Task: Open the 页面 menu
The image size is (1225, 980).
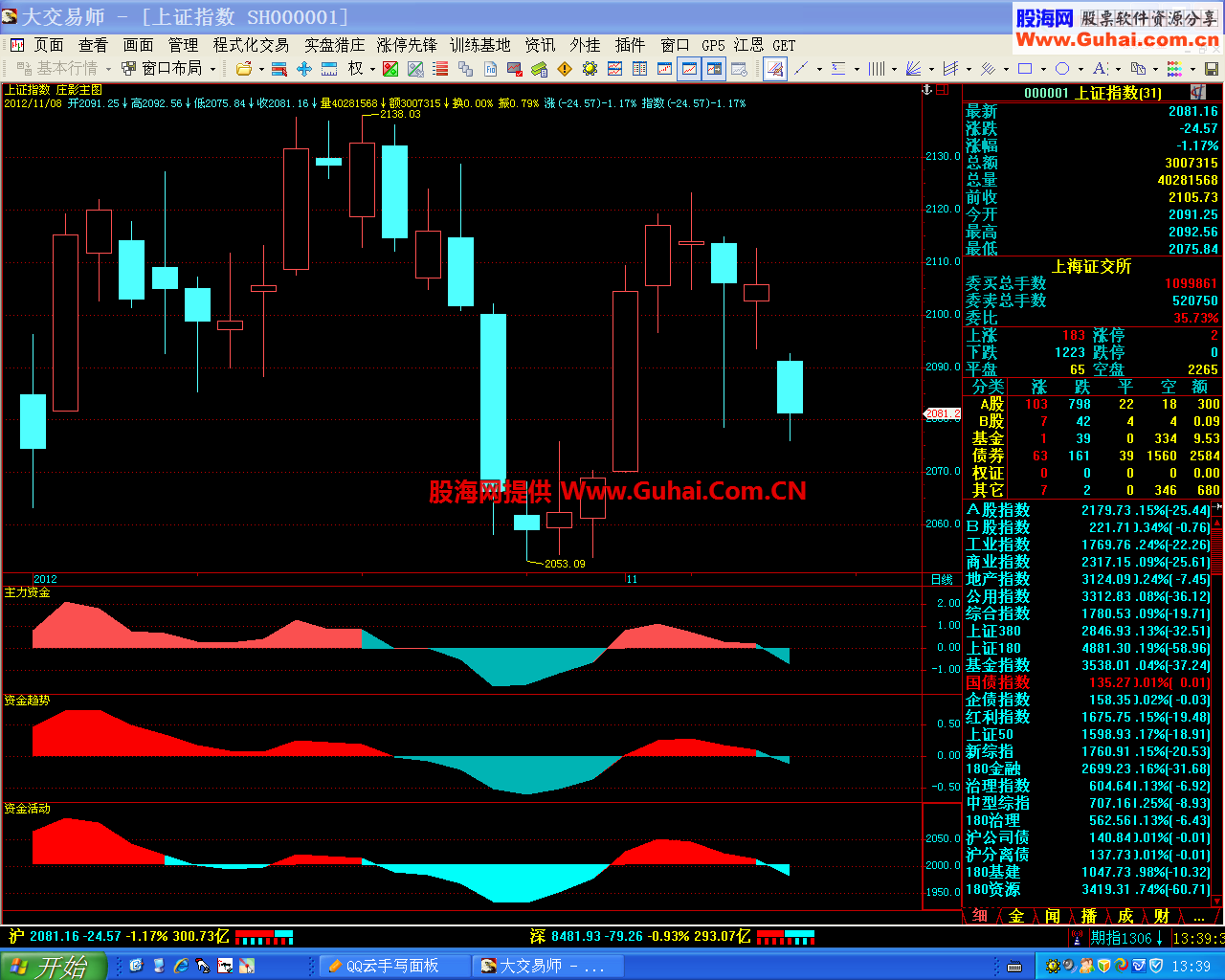Action: [x=49, y=45]
